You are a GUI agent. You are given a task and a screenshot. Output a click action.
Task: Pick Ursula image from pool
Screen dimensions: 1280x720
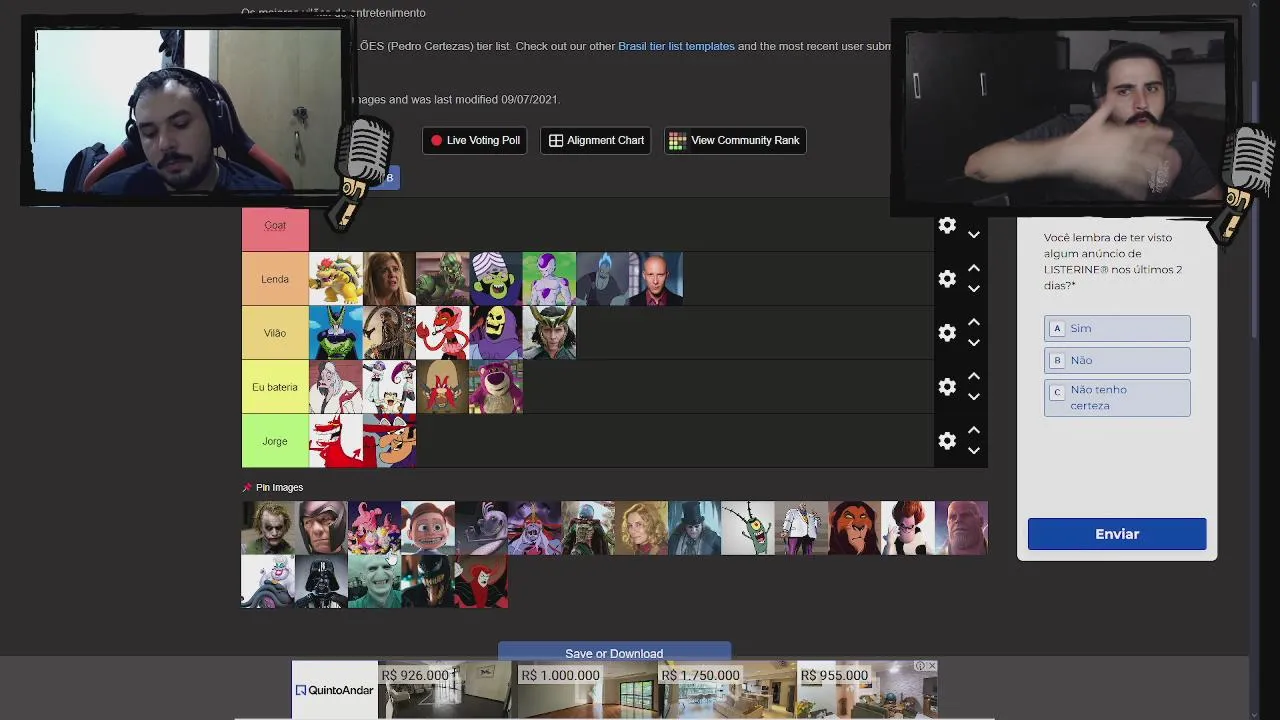click(x=268, y=581)
